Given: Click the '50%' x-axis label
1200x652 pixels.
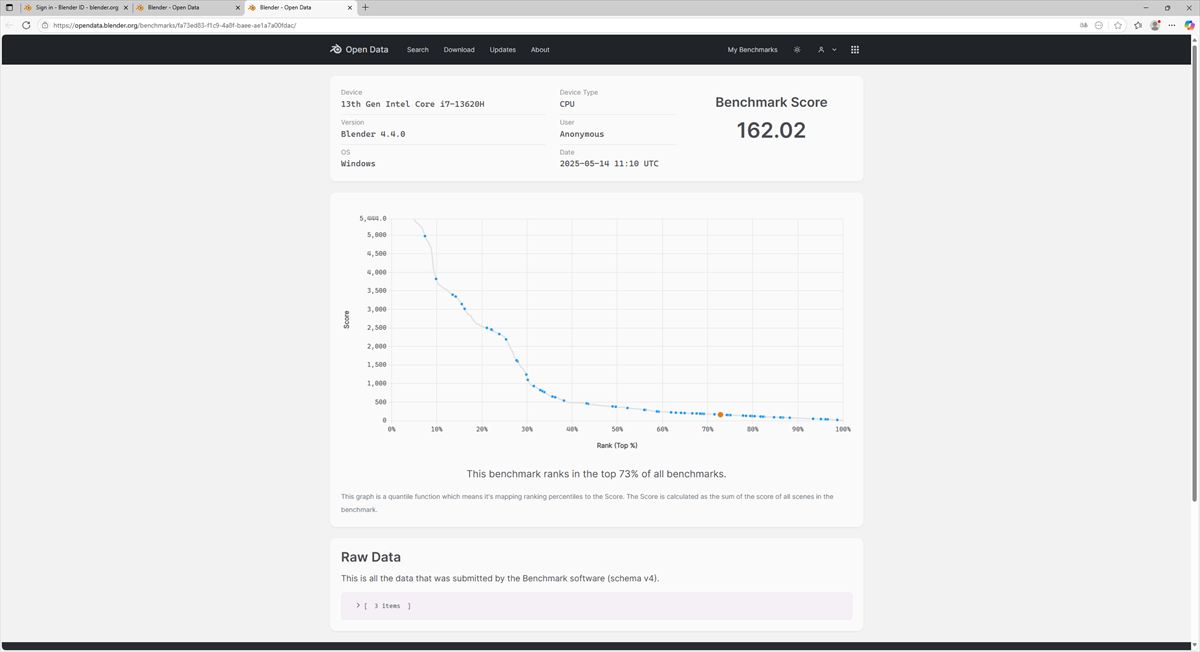Looking at the screenshot, I should [617, 429].
